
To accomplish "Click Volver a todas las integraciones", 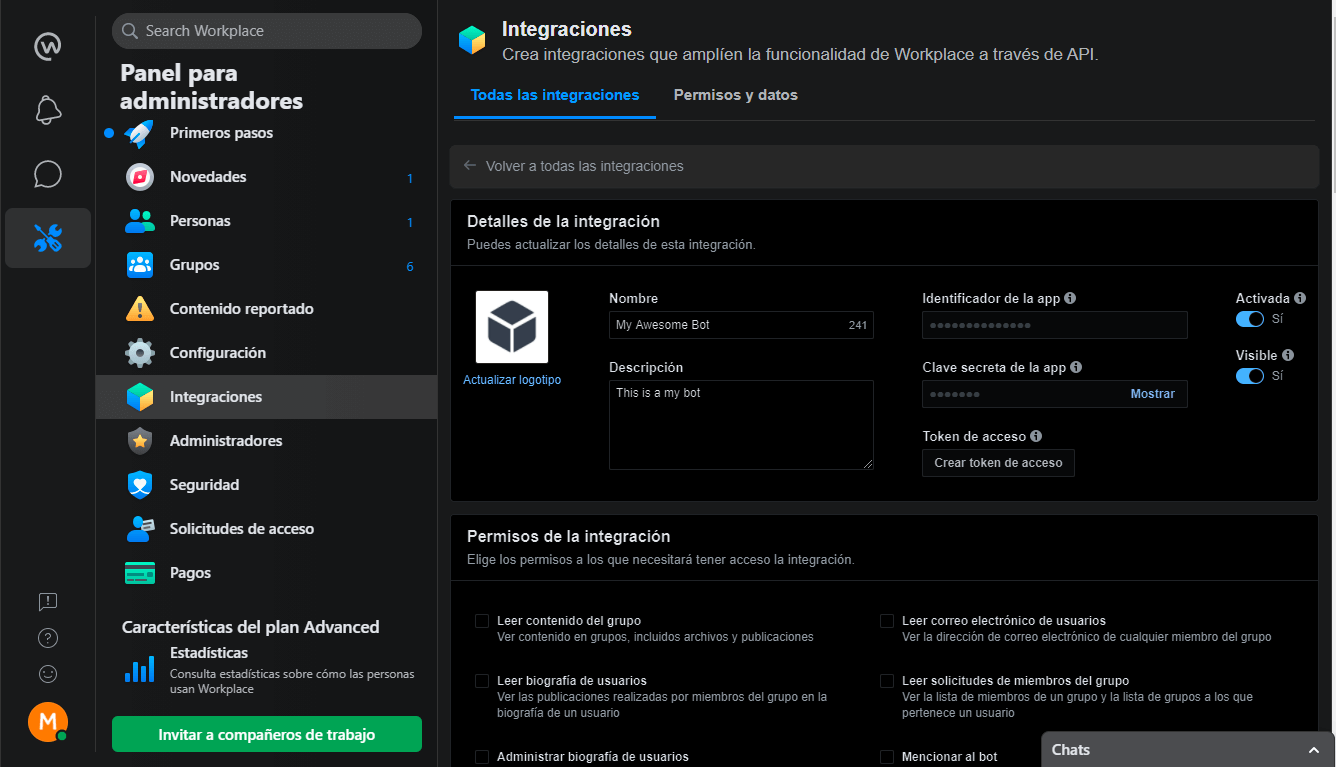I will (585, 166).
